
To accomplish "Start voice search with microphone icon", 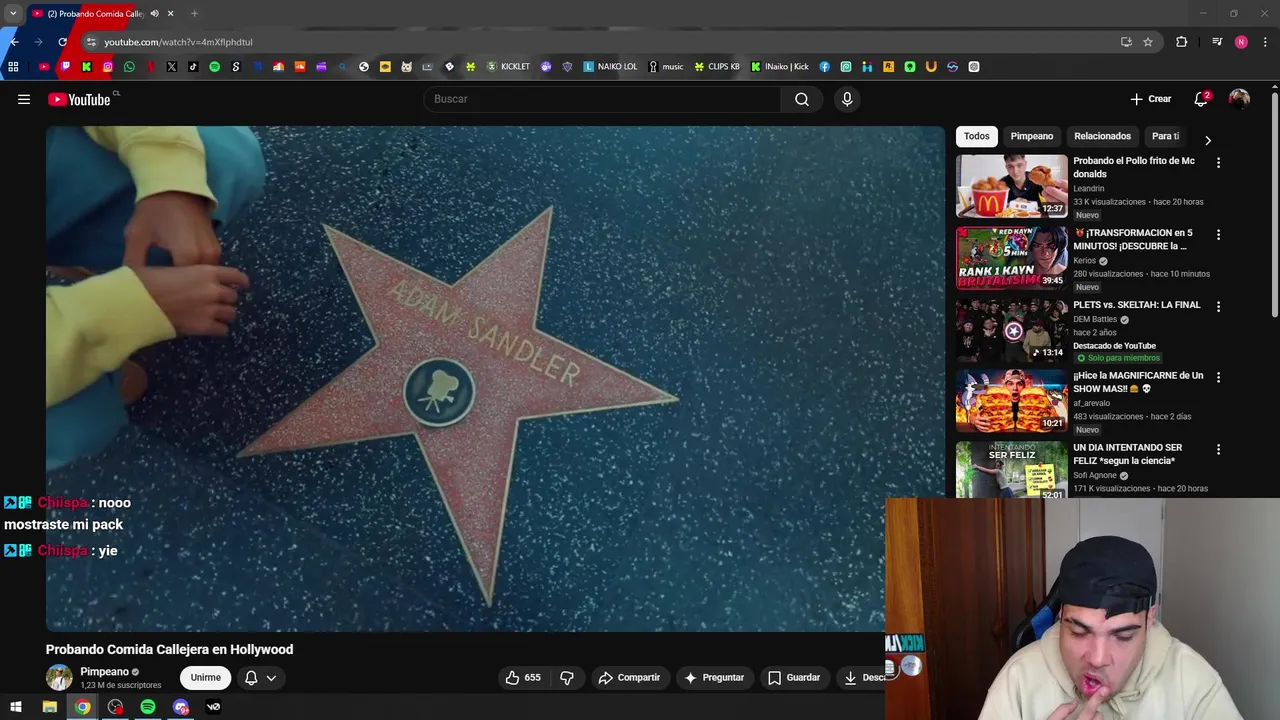I will pyautogui.click(x=847, y=99).
